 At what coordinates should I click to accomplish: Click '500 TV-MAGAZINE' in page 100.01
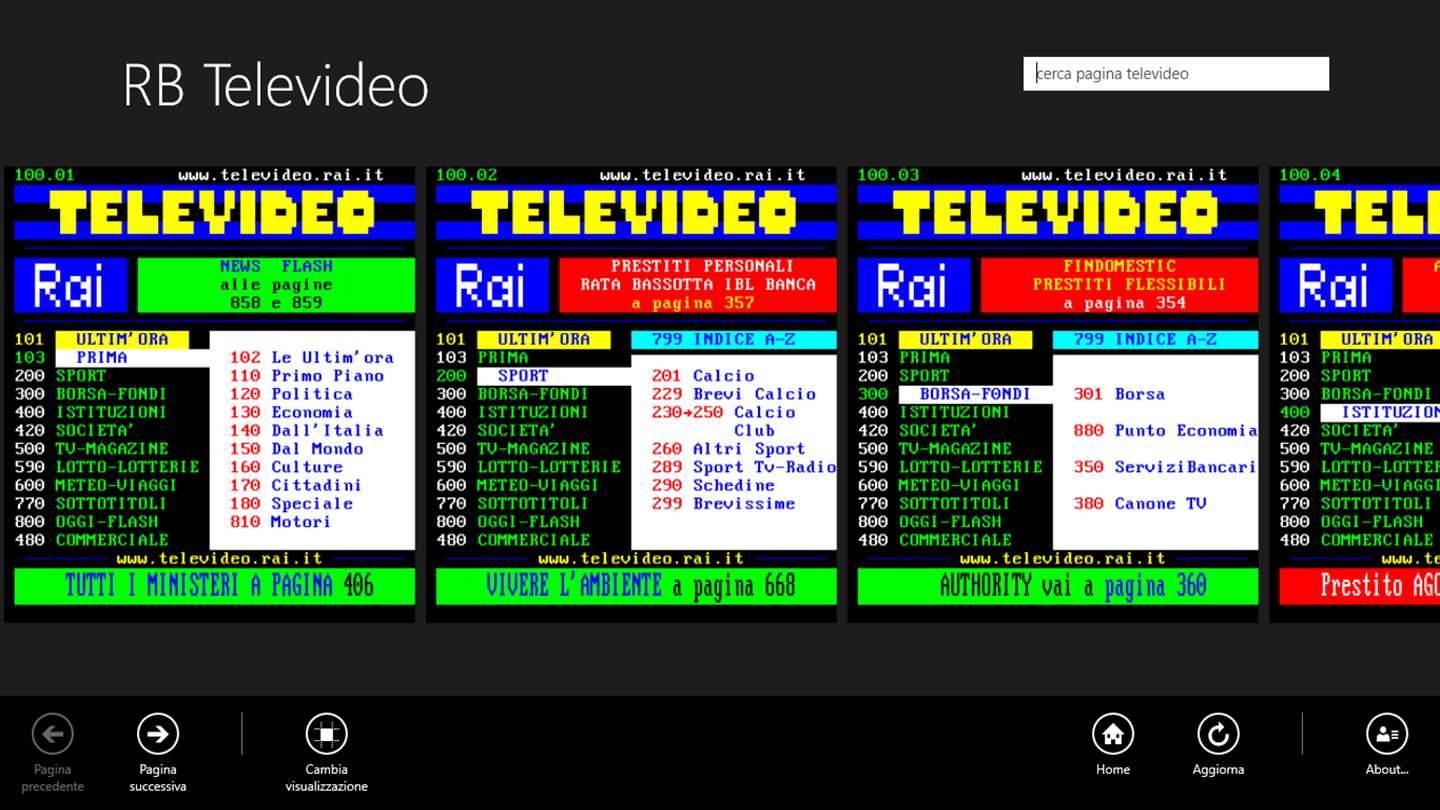pyautogui.click(x=92, y=449)
